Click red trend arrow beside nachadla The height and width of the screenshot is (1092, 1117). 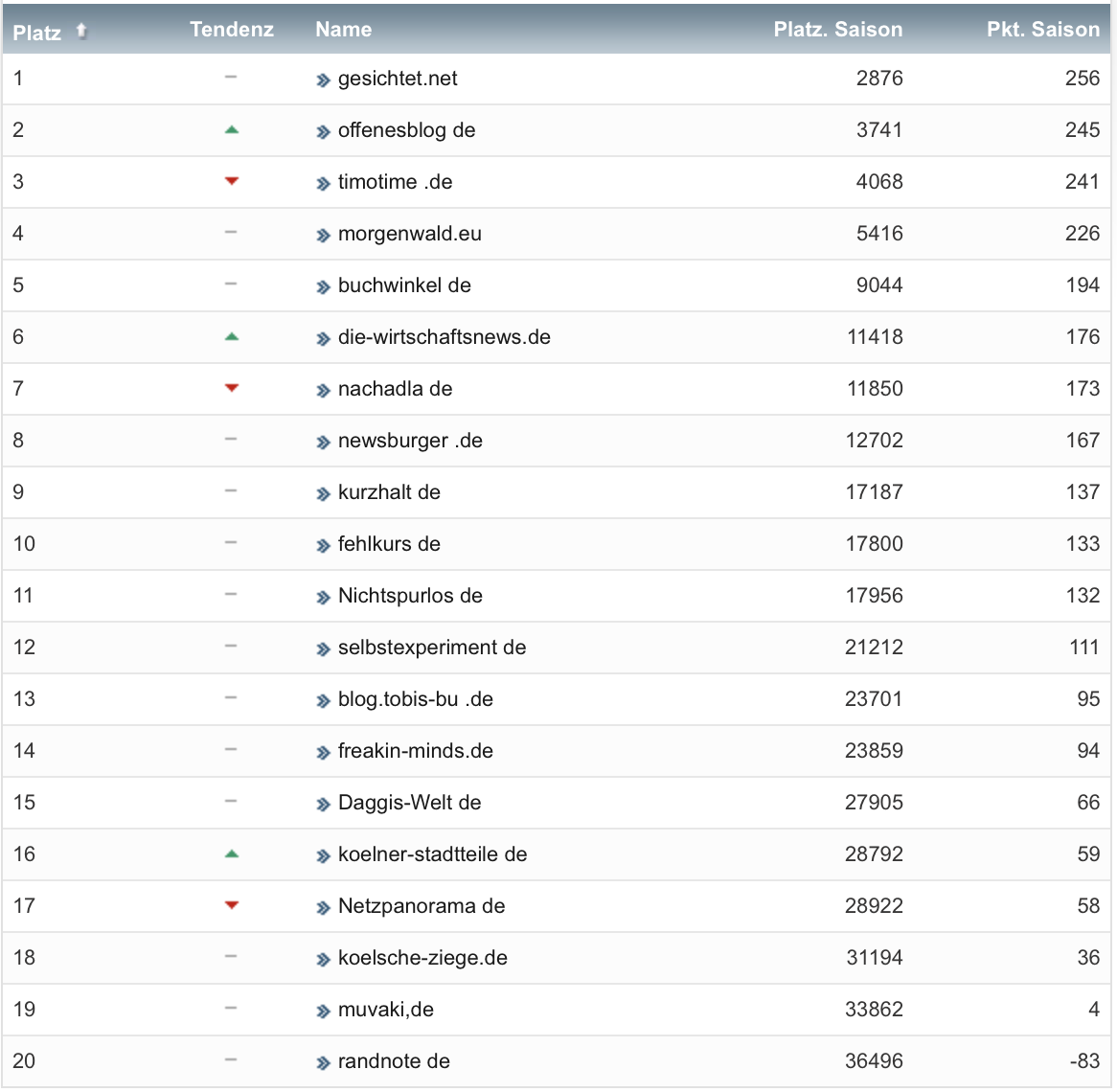pos(231,388)
